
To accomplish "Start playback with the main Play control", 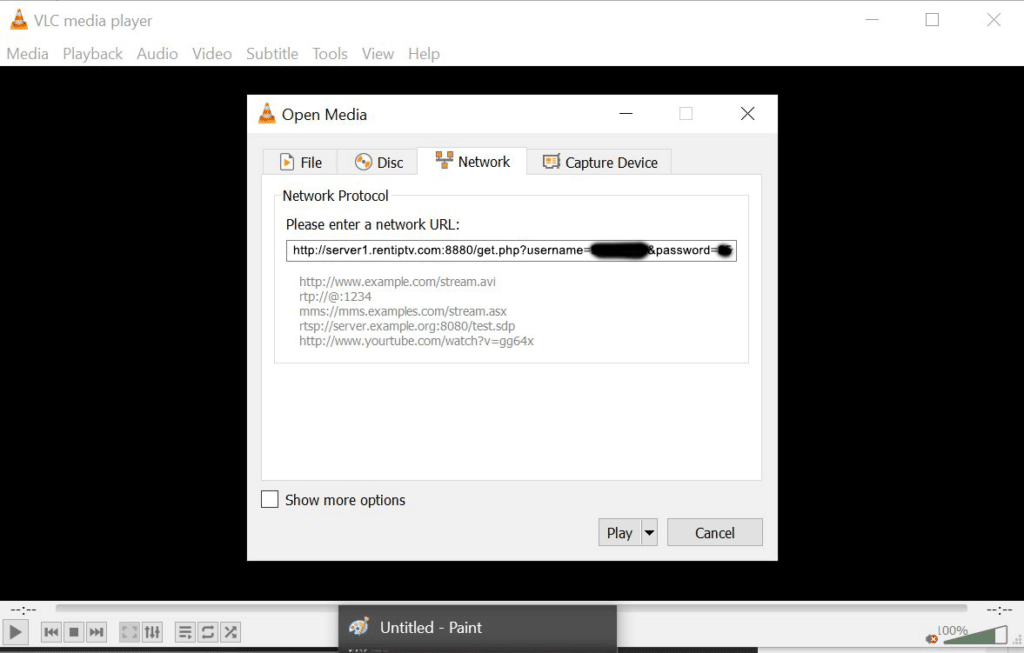I will [x=15, y=632].
